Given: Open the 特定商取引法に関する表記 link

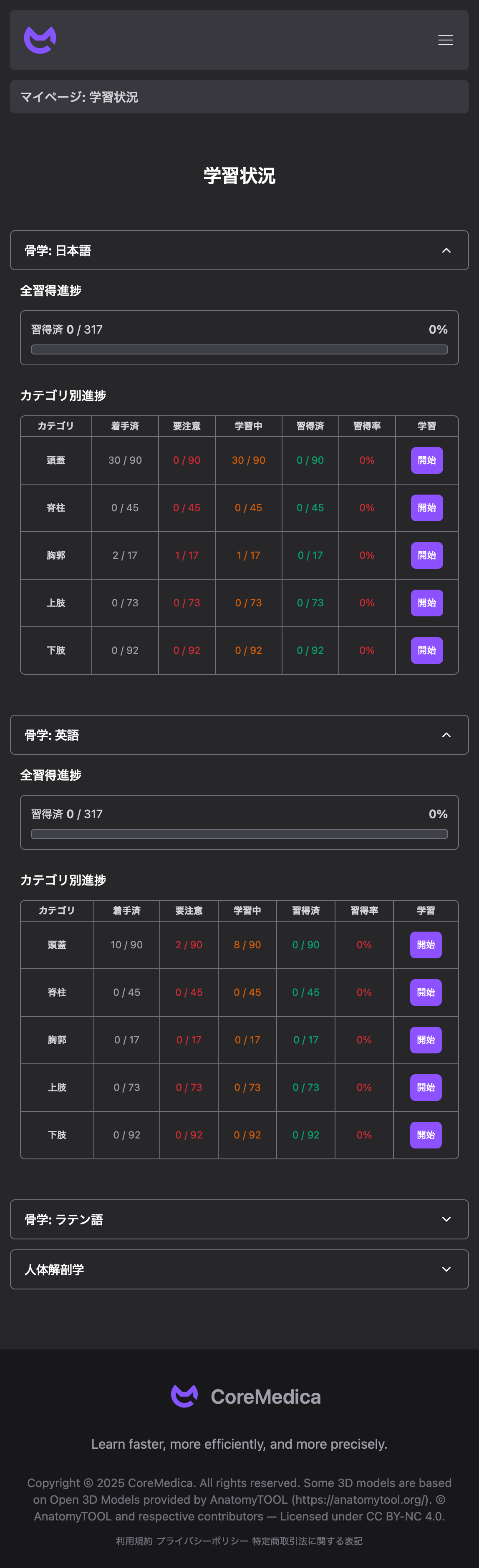Looking at the screenshot, I should [308, 1540].
